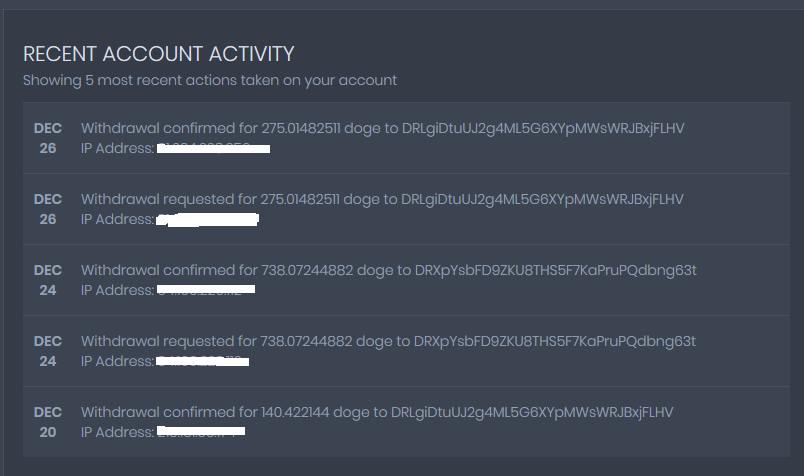Click wallet address in the 140.422144 doge row

(532, 412)
